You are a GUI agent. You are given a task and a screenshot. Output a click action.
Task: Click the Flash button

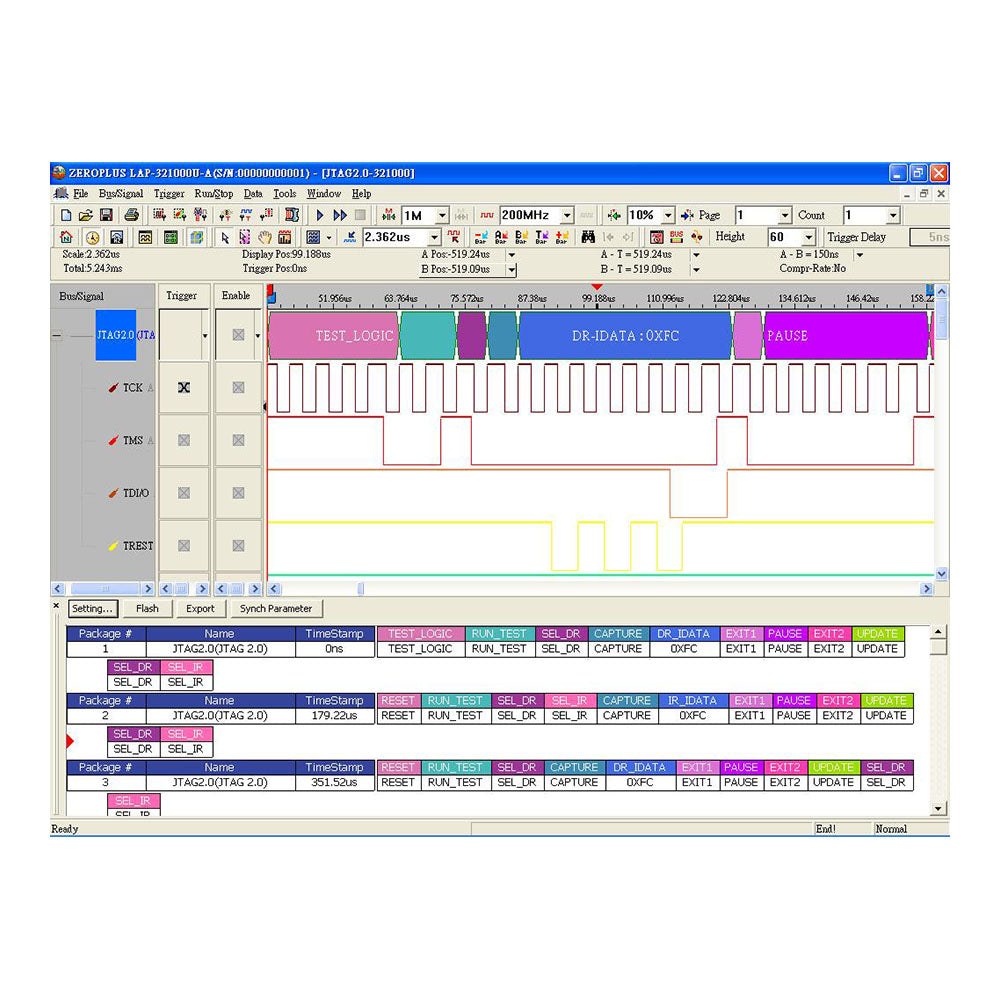coord(147,609)
